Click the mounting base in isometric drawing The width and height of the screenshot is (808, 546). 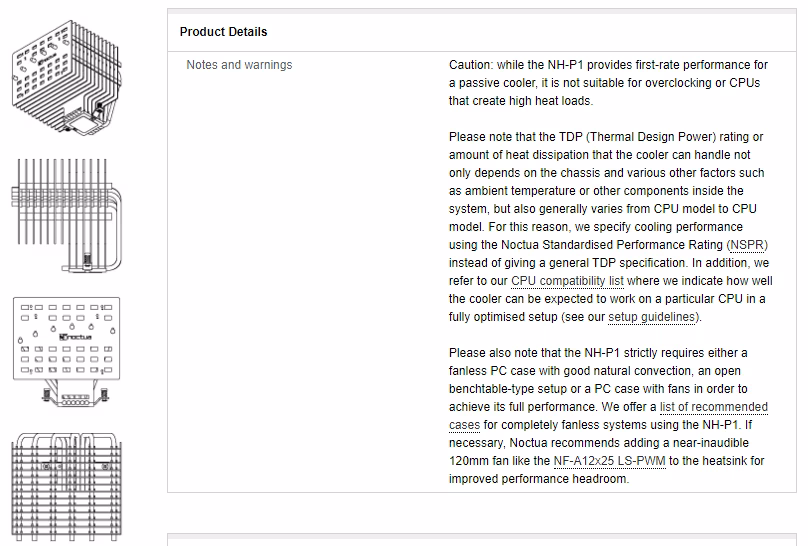pyautogui.click(x=82, y=123)
